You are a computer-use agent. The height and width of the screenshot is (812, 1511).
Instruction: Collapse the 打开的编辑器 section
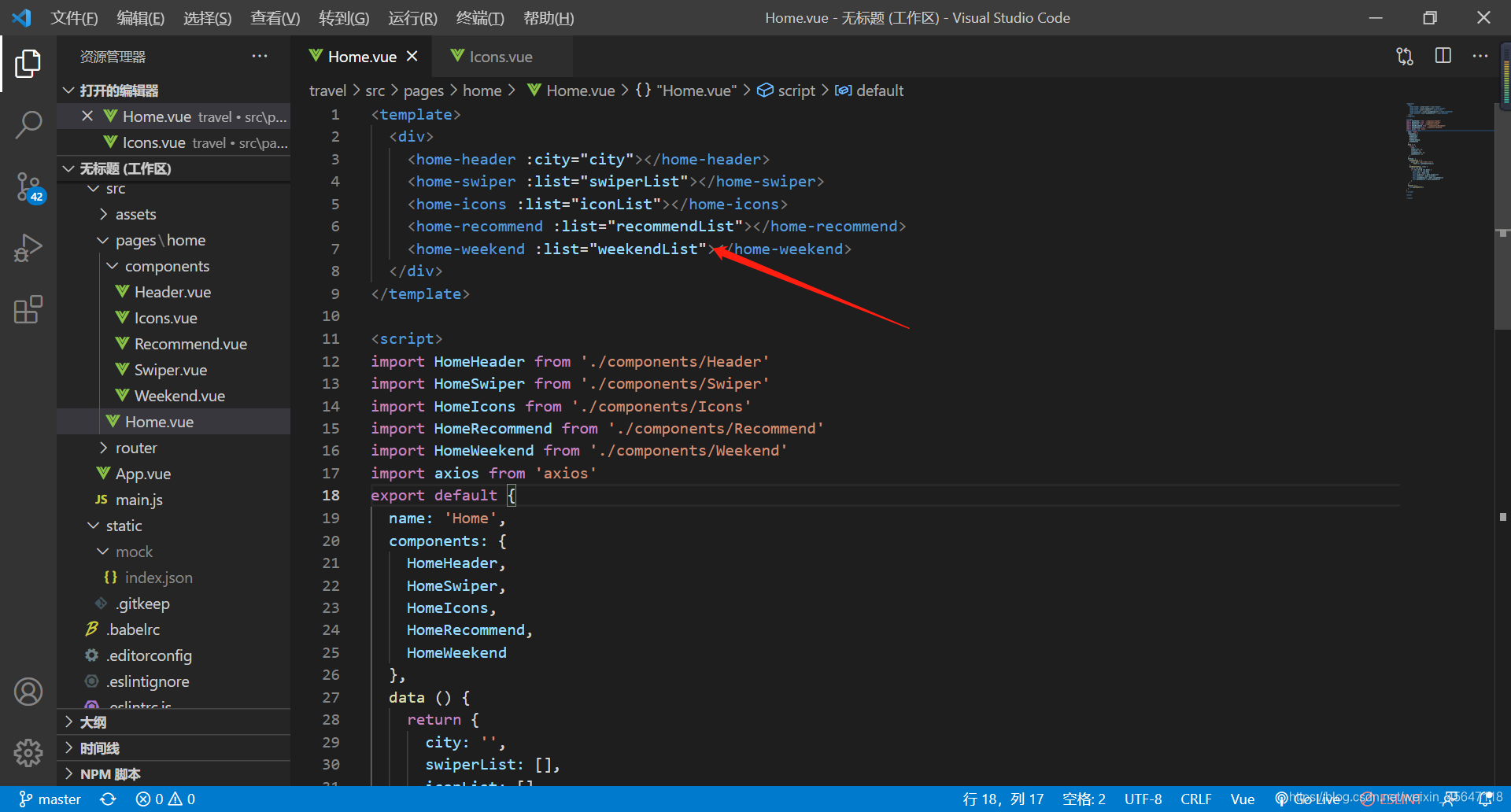point(175,90)
